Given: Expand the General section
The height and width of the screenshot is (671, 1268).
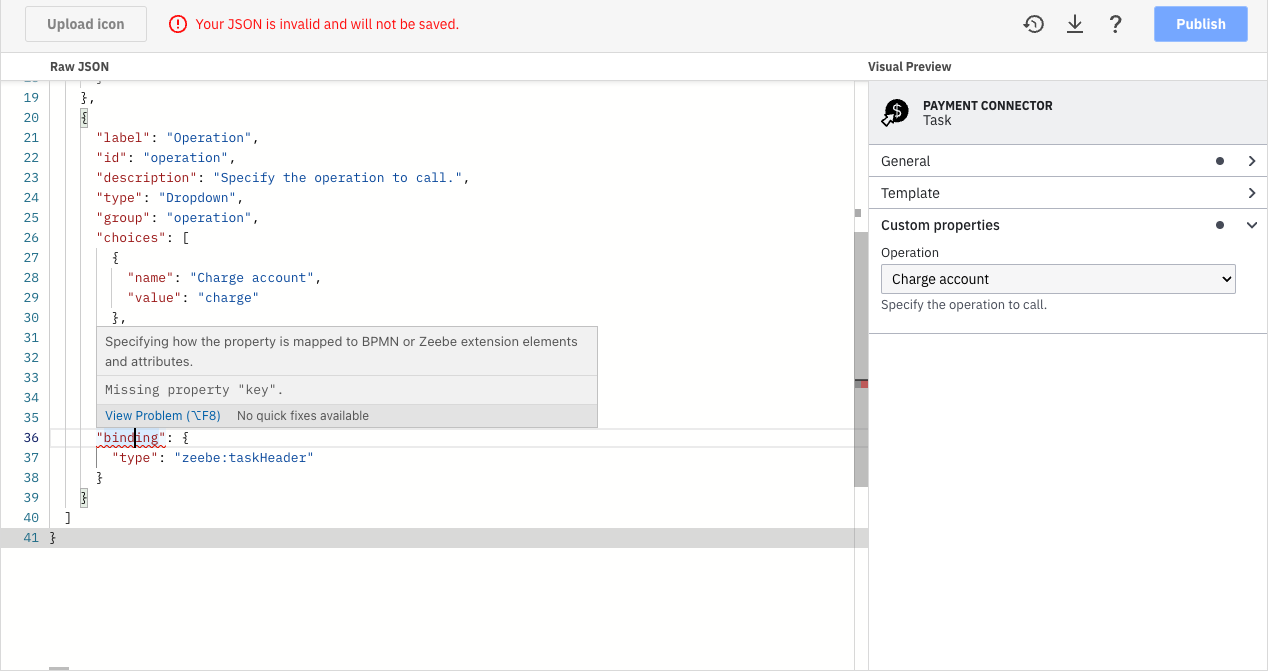Looking at the screenshot, I should tap(1252, 160).
